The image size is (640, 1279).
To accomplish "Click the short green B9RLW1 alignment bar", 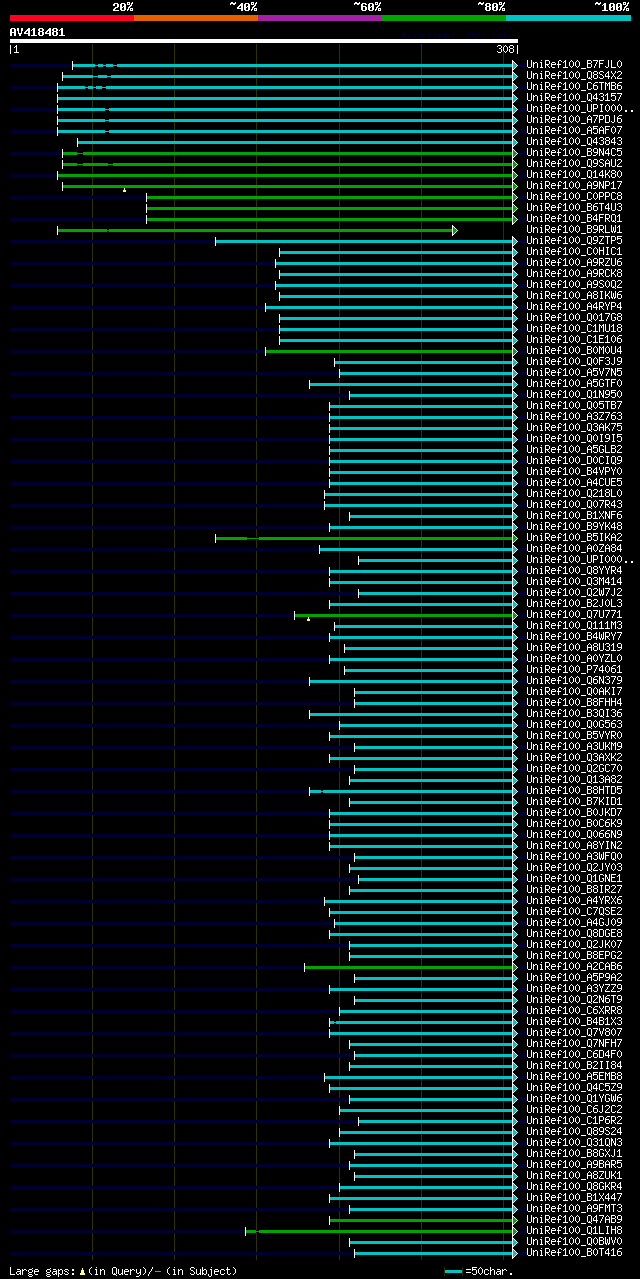I will click(257, 231).
